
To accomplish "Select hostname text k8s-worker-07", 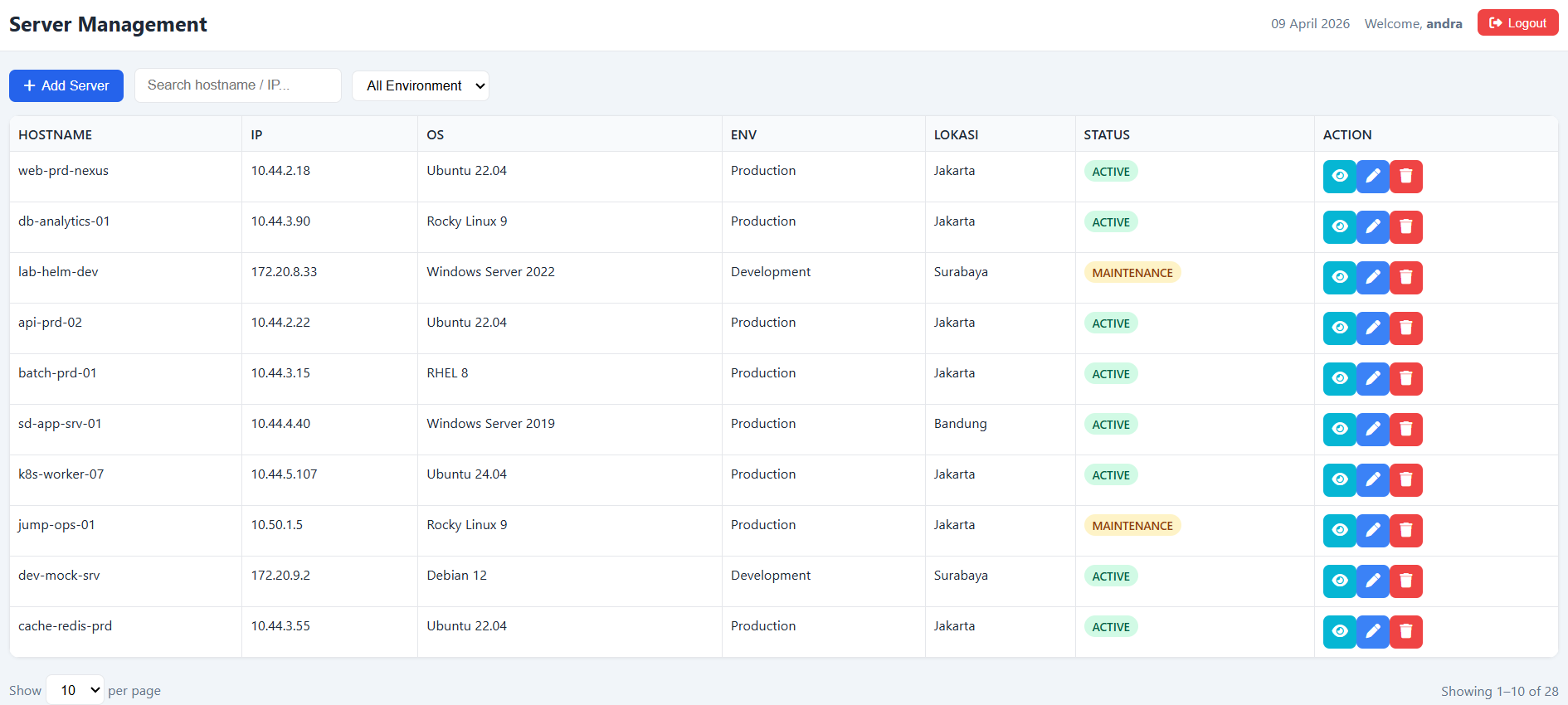I will point(61,474).
